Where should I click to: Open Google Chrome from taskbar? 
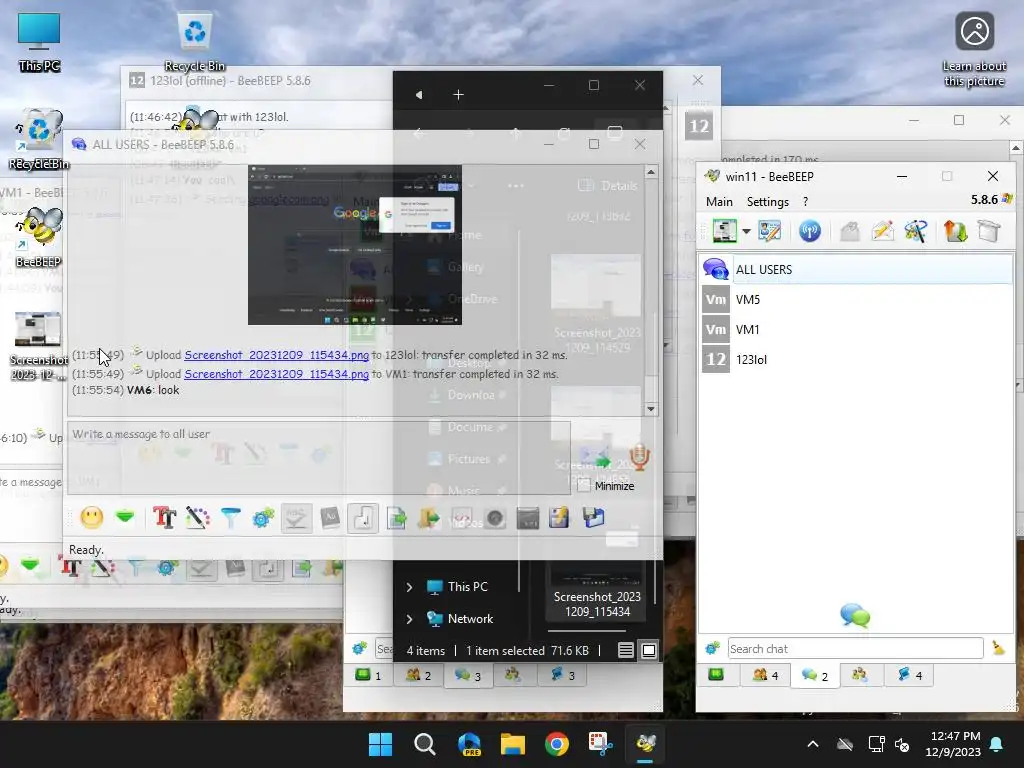[x=557, y=744]
